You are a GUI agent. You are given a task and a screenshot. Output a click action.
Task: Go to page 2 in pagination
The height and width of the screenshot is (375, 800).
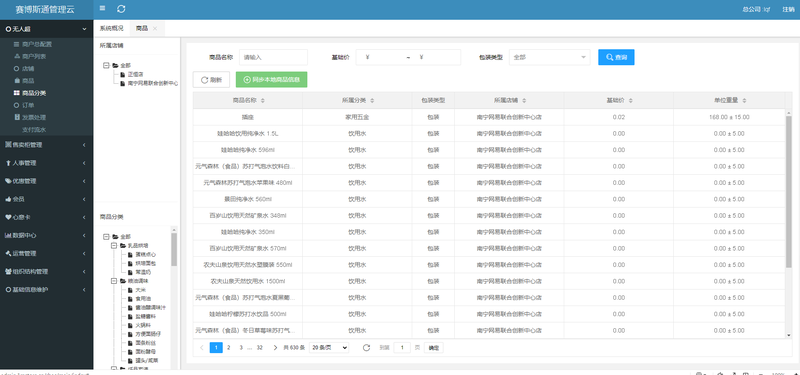point(229,348)
